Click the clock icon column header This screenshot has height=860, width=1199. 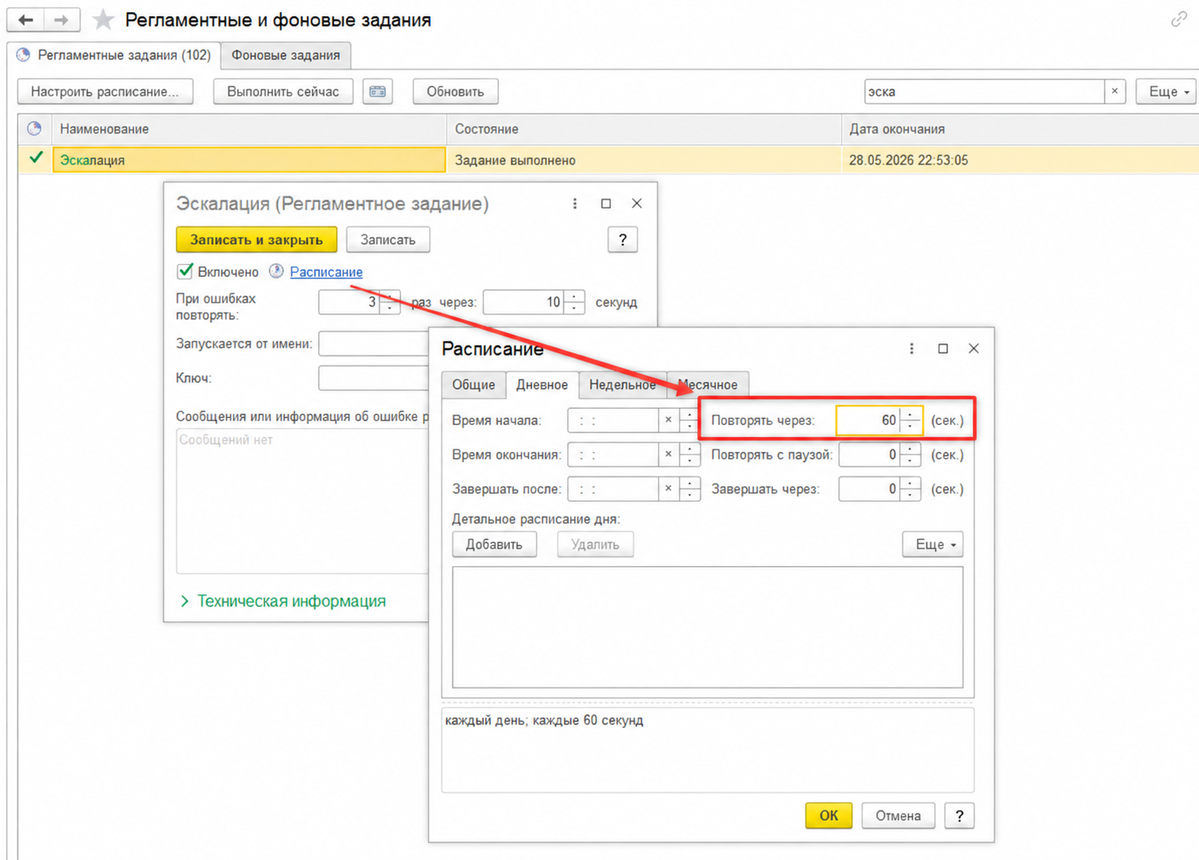34,128
